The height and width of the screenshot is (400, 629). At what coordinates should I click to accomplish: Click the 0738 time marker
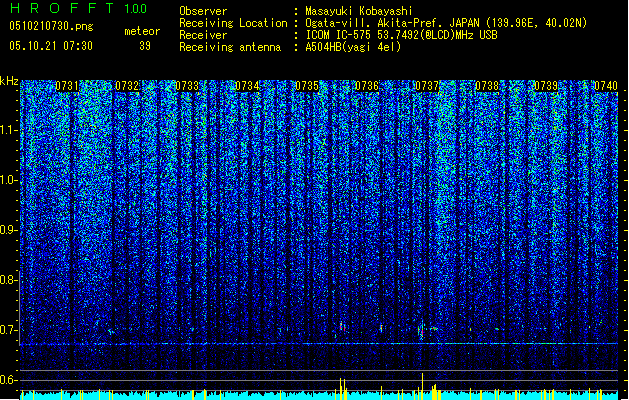click(x=487, y=86)
